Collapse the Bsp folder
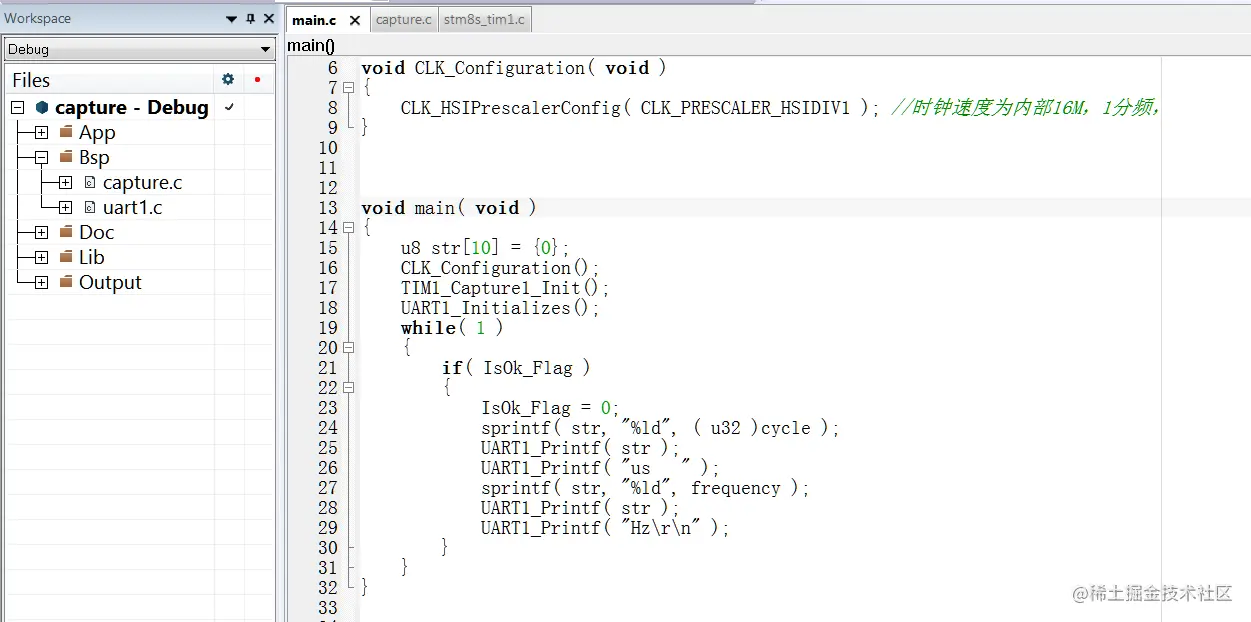Viewport: 1251px width, 622px height. [41, 158]
